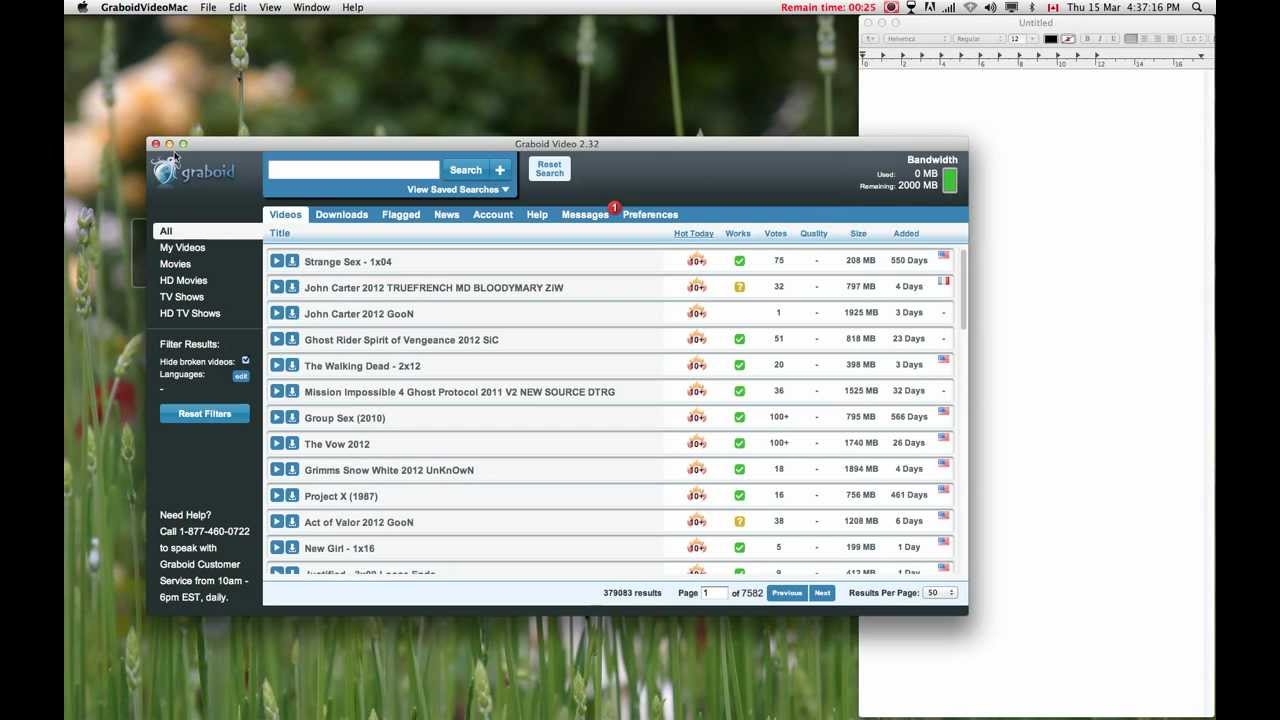Image resolution: width=1280 pixels, height=720 pixels.
Task: Toggle Italic in the Untitled TextEdit window
Action: tap(1099, 39)
